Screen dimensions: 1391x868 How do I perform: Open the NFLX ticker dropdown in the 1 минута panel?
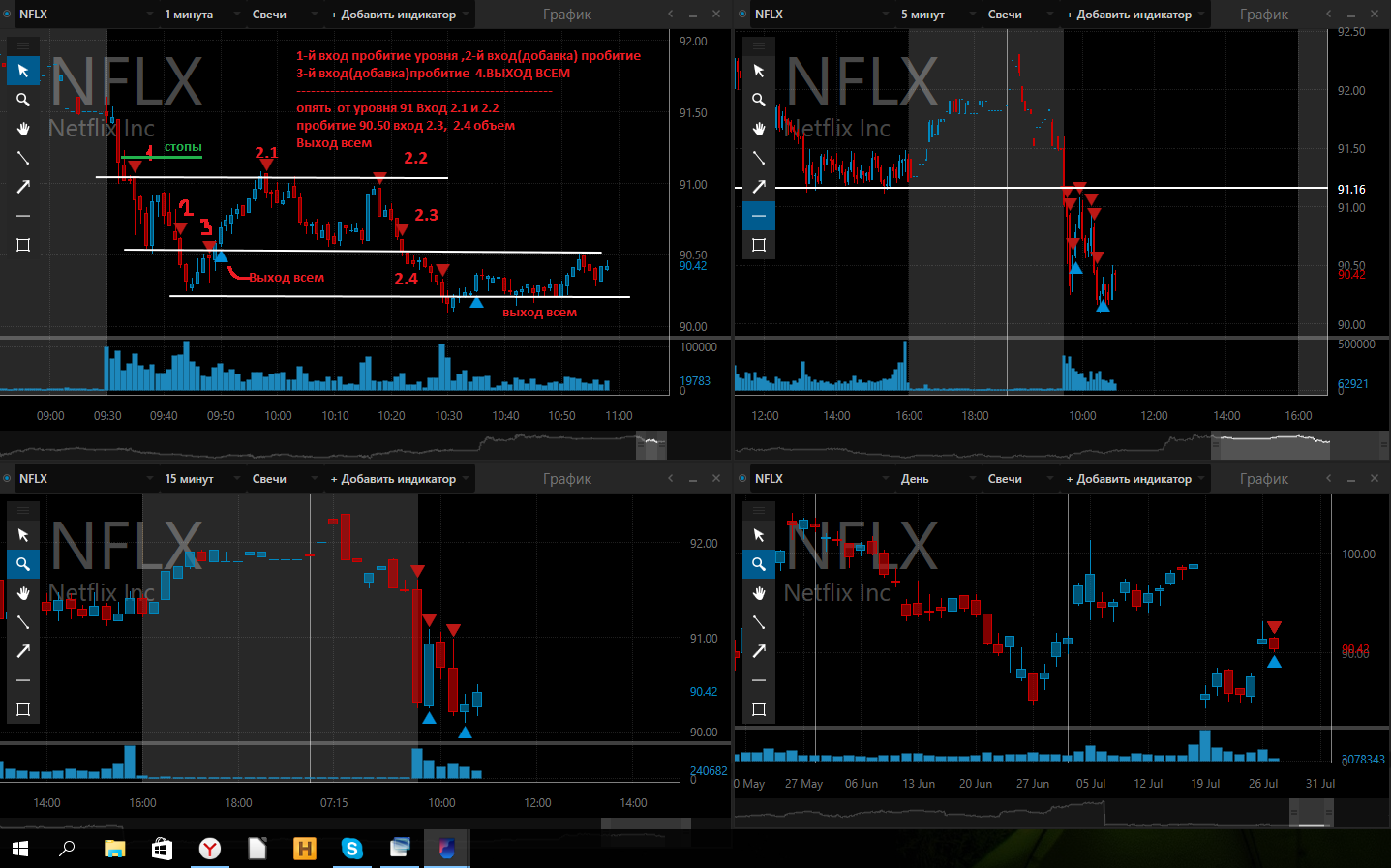[x=85, y=15]
